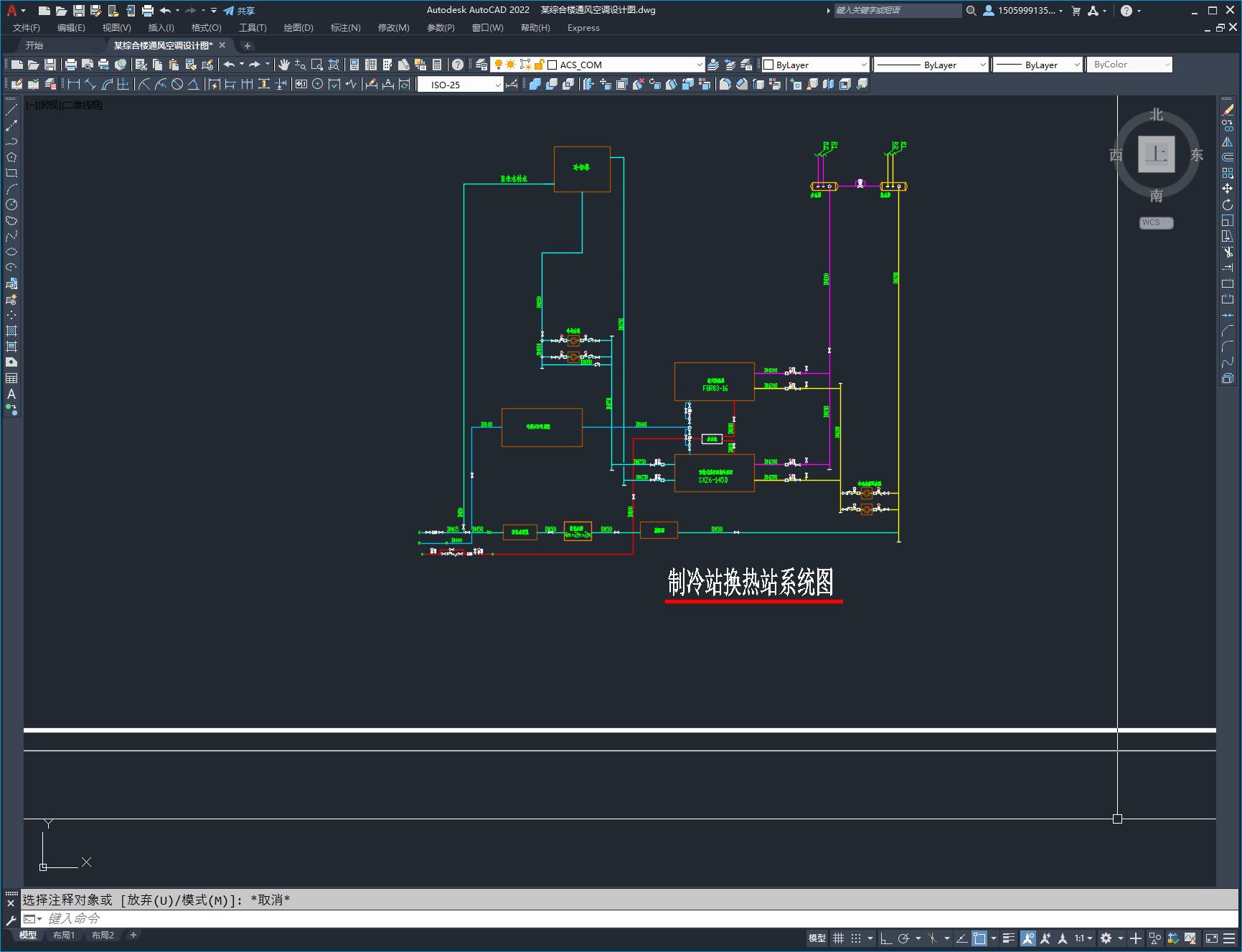Toggle object snap in status bar
The width and height of the screenshot is (1242, 952).
tap(979, 938)
